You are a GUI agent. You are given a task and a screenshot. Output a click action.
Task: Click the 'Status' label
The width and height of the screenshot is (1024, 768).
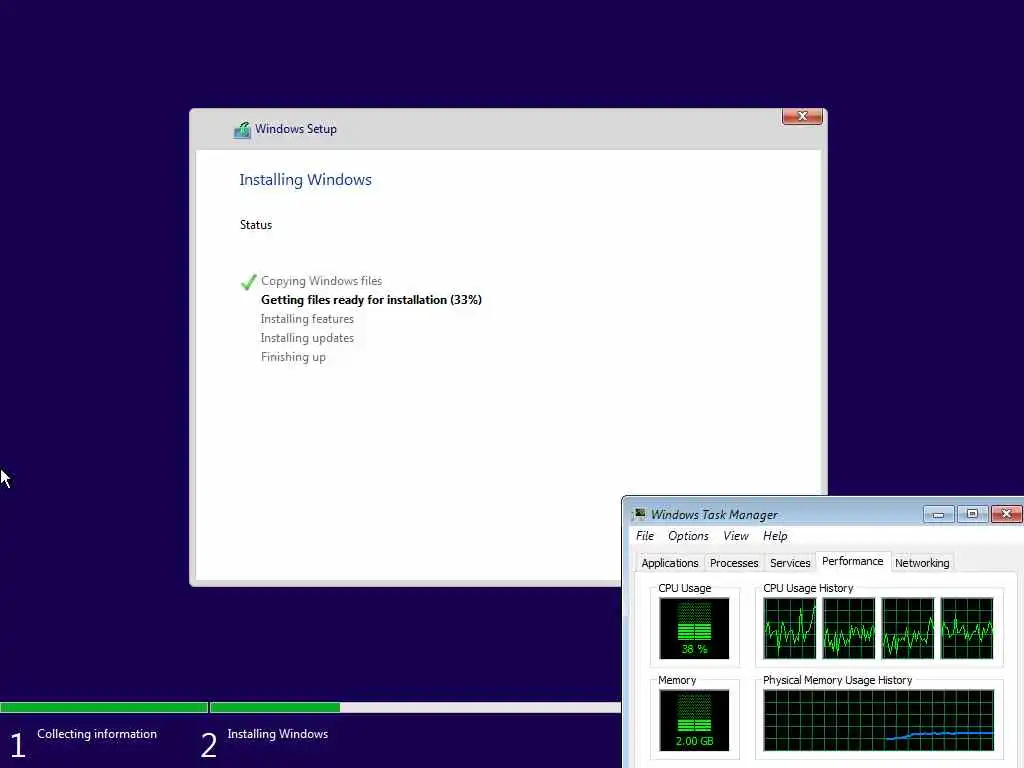[255, 225]
